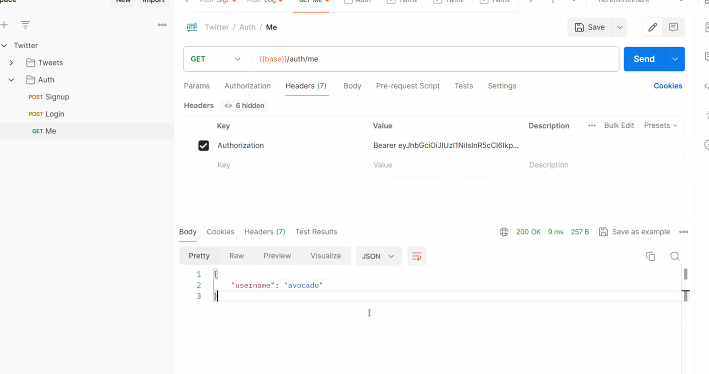The height and width of the screenshot is (374, 709).
Task: Switch to the request Authorization tab
Action: 247,86
